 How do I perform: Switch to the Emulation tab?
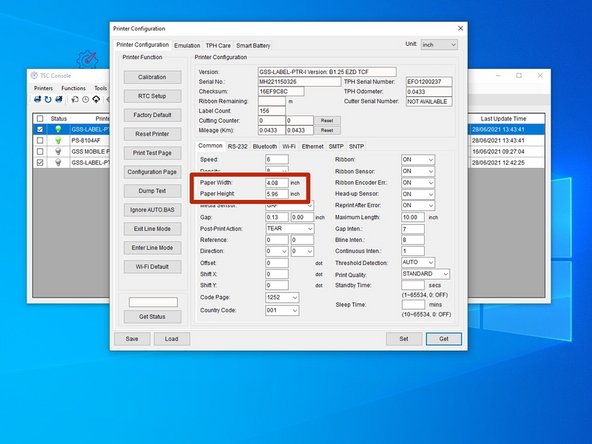(x=187, y=45)
